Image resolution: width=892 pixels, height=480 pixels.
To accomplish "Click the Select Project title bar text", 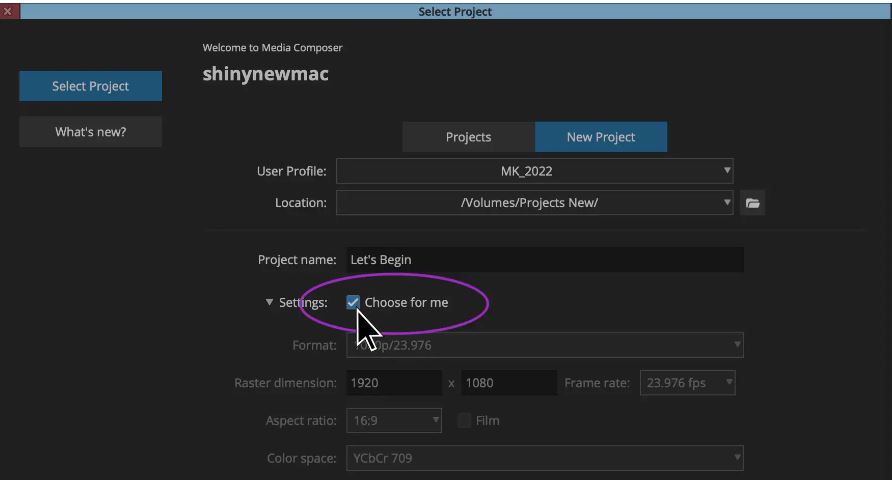I will pos(455,11).
